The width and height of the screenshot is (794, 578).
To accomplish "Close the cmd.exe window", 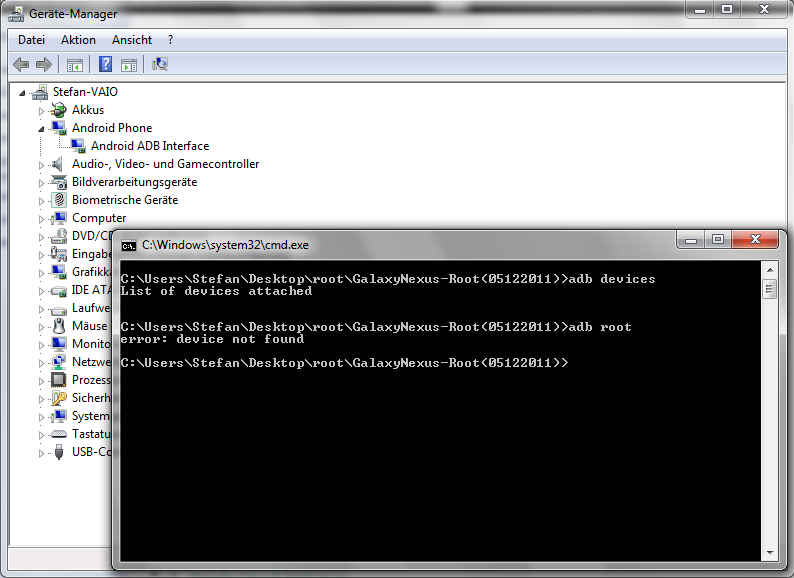I will pos(755,239).
